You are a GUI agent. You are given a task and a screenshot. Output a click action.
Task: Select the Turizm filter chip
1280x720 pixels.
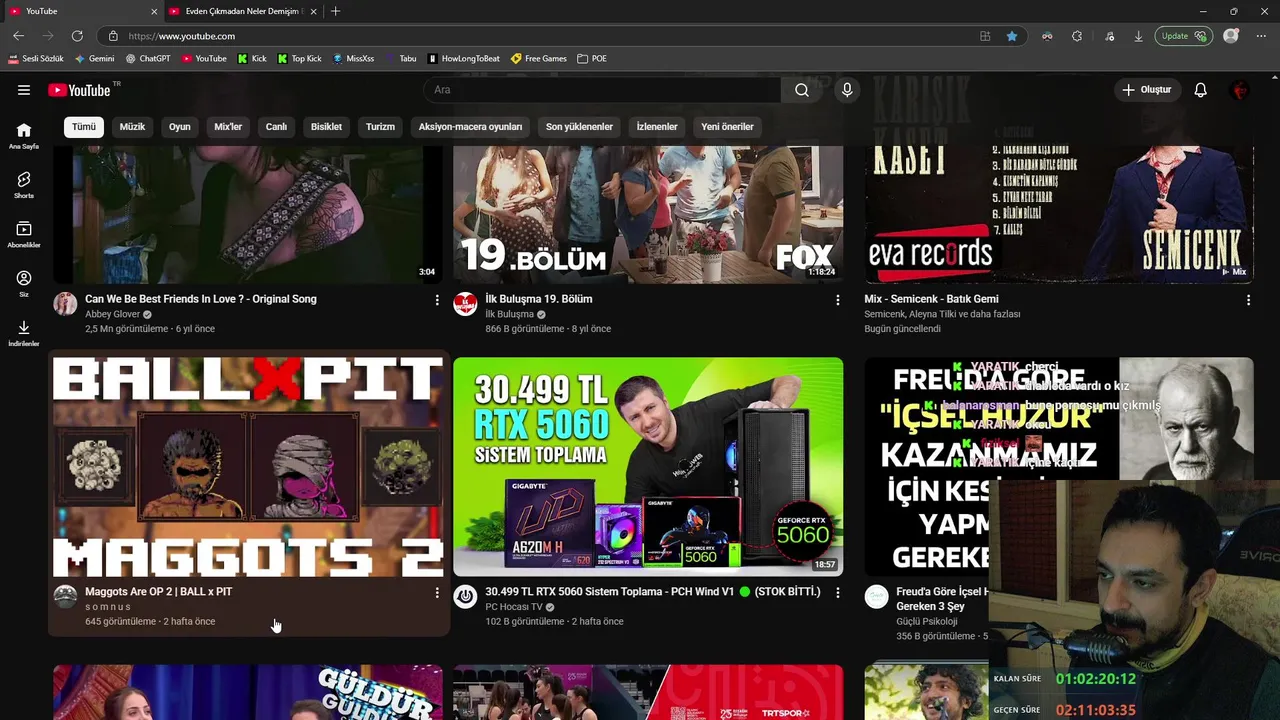pos(380,127)
